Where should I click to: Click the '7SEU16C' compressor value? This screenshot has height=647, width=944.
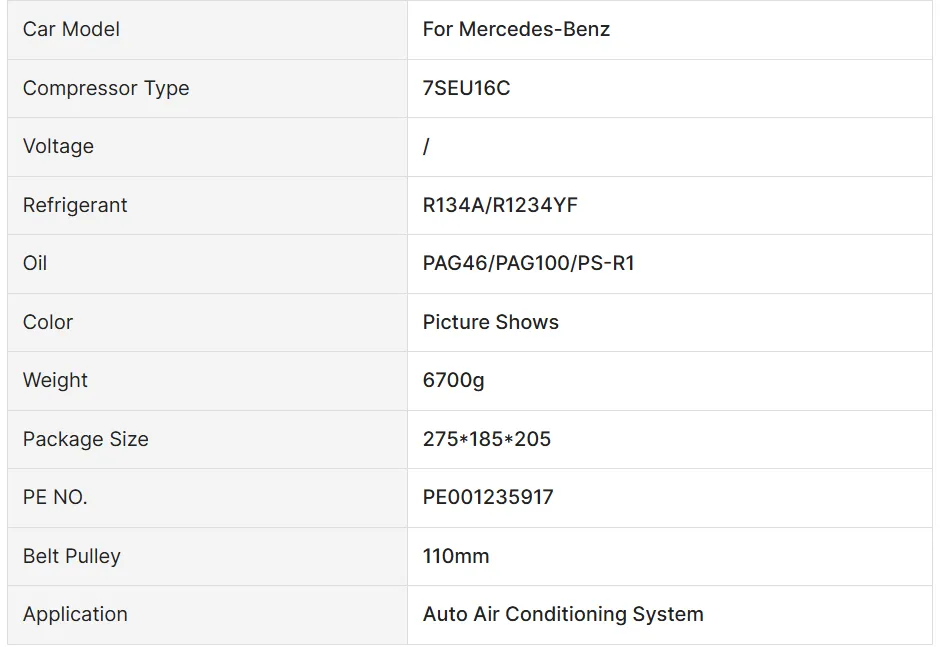click(x=466, y=88)
